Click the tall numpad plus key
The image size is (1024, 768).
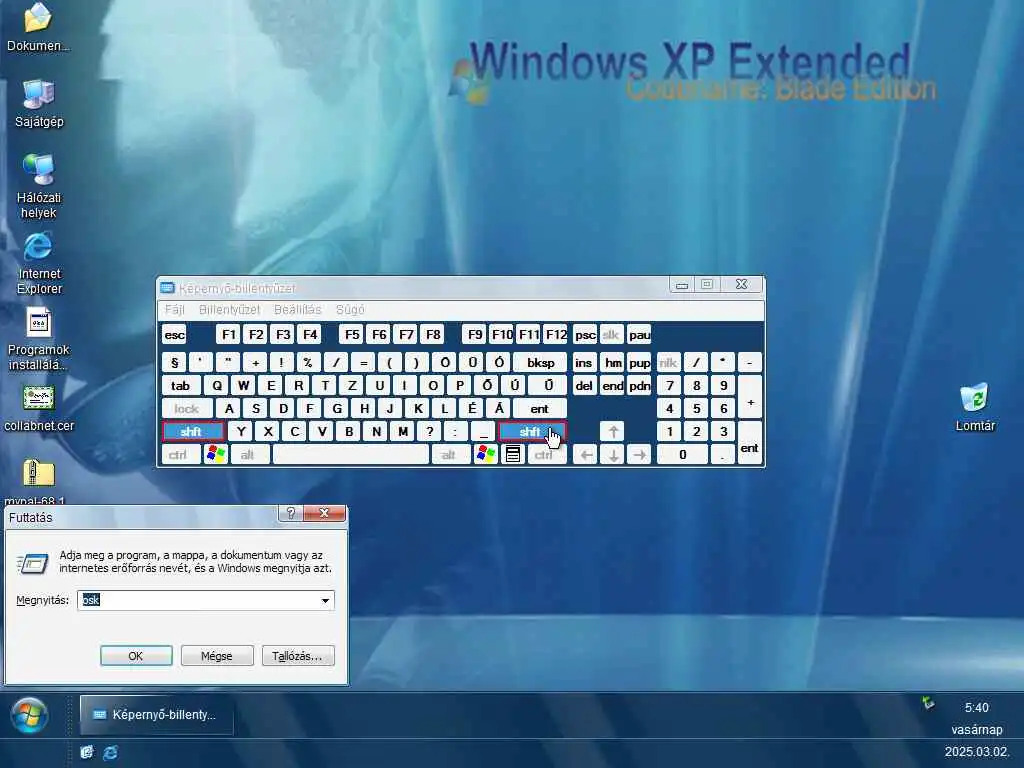(750, 397)
